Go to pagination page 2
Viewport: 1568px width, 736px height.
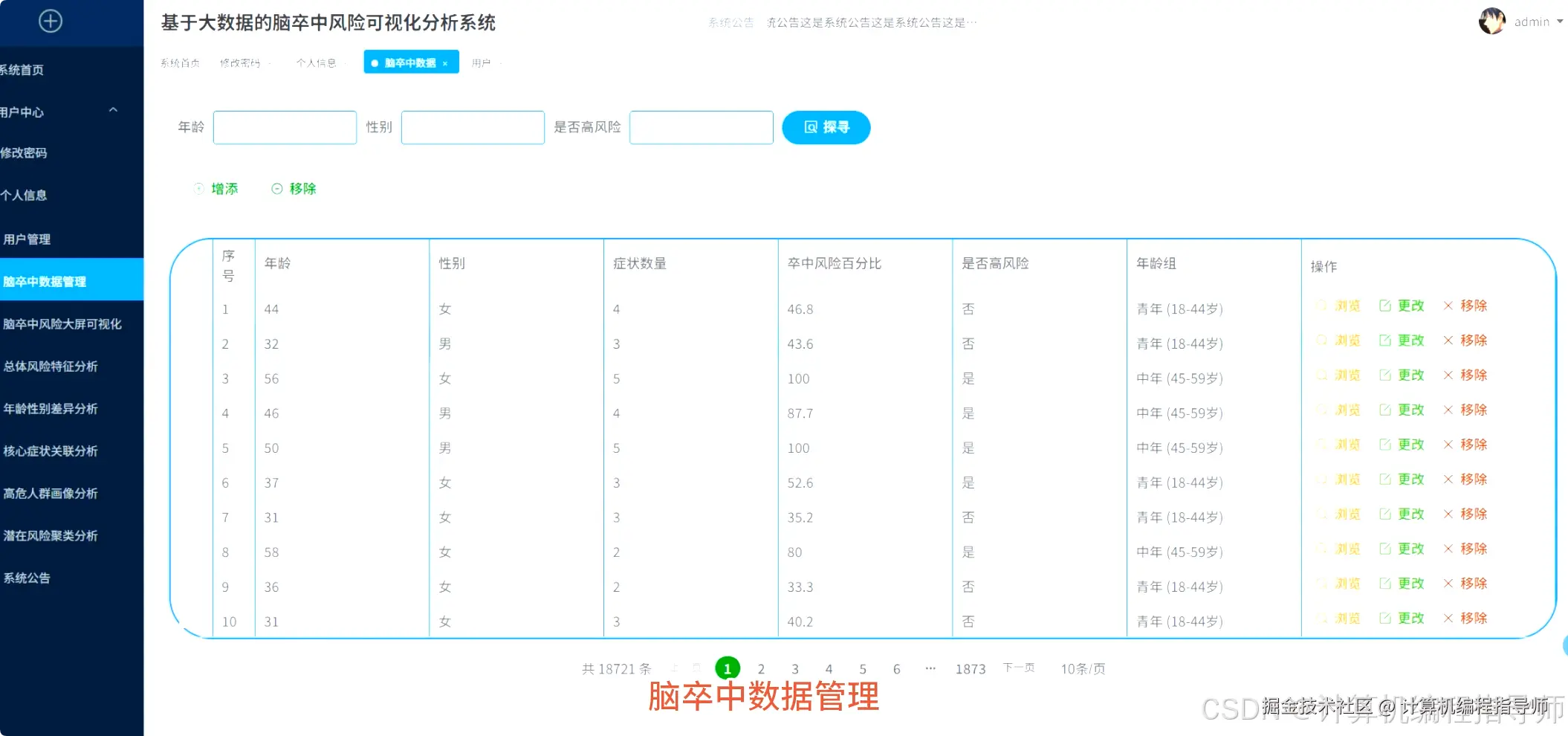click(761, 669)
